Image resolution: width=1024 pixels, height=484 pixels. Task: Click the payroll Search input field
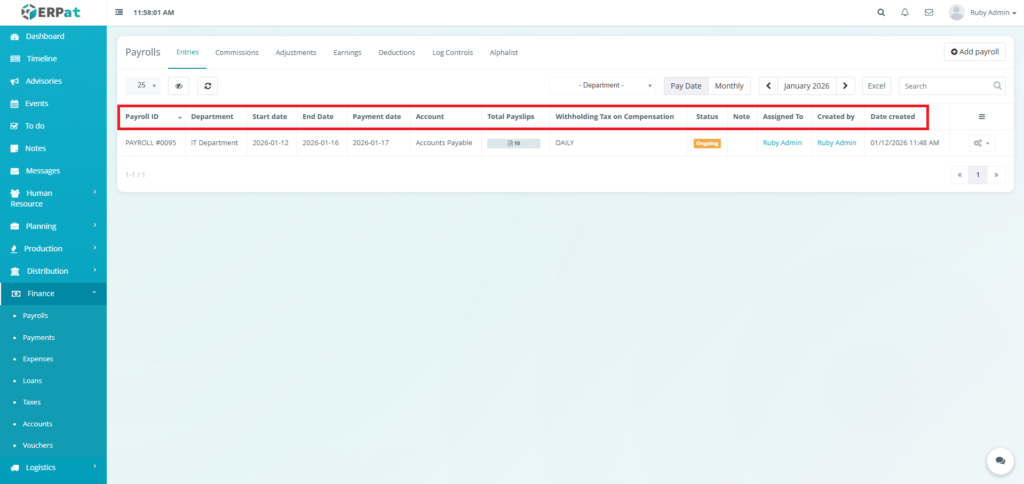[x=945, y=86]
